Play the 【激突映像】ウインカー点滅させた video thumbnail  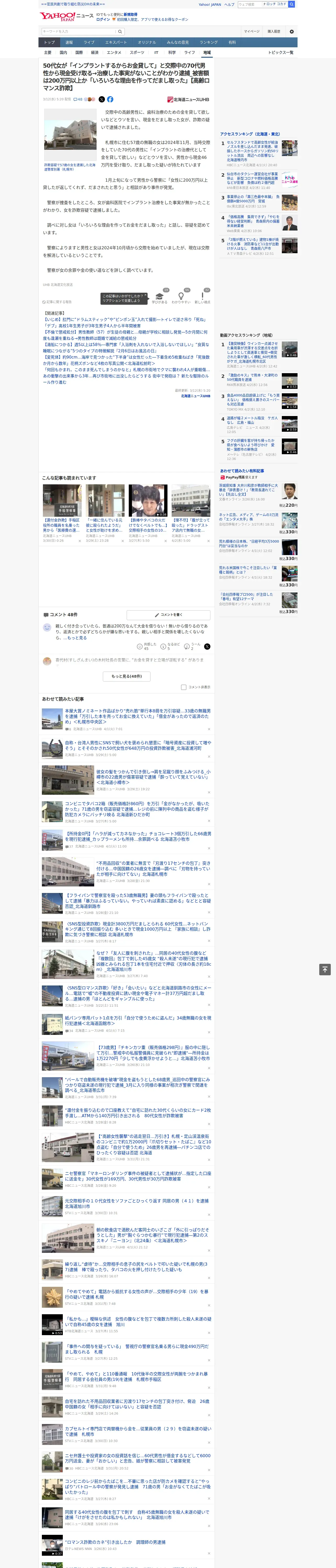tap(289, 349)
